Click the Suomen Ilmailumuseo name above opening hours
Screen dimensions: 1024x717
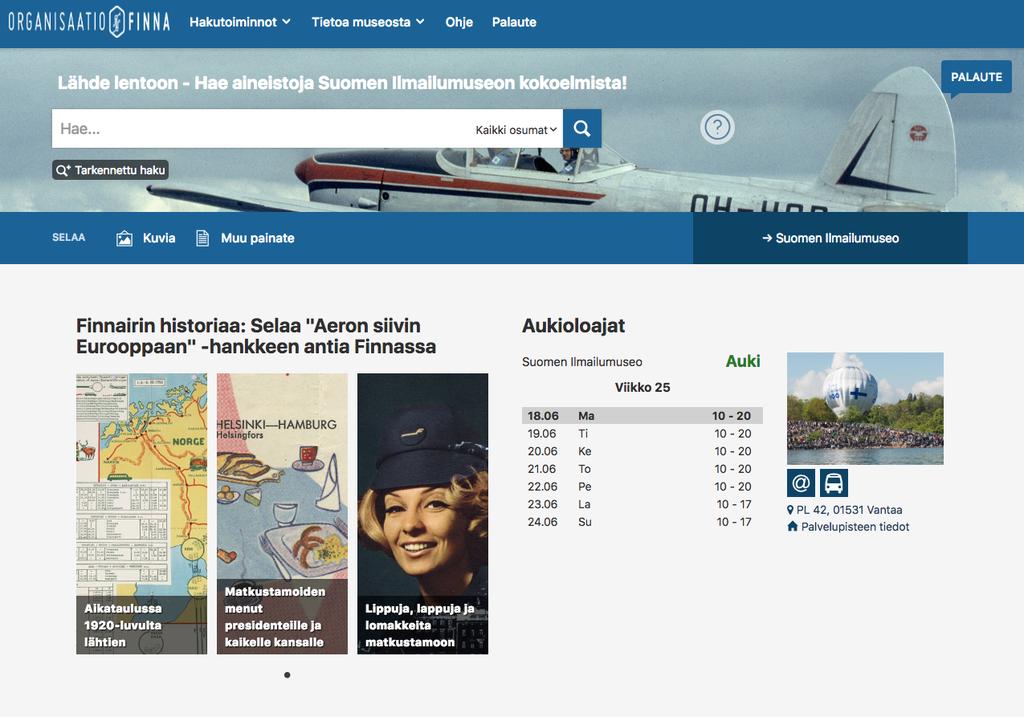click(x=582, y=362)
